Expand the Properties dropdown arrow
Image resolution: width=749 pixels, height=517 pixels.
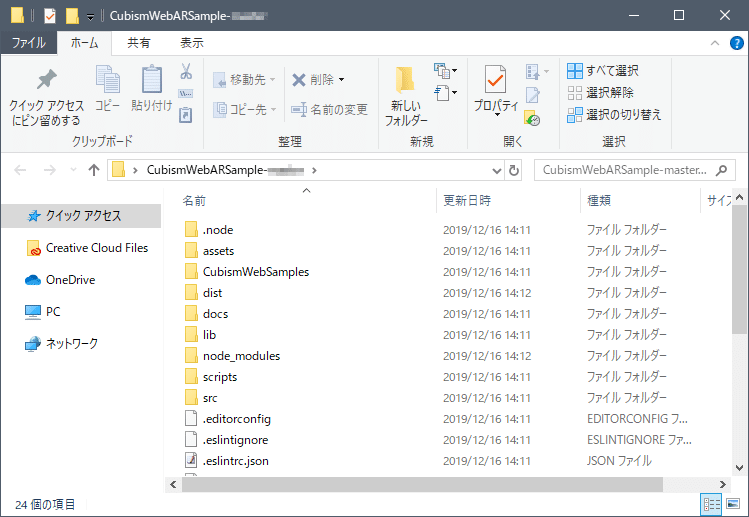point(497,115)
